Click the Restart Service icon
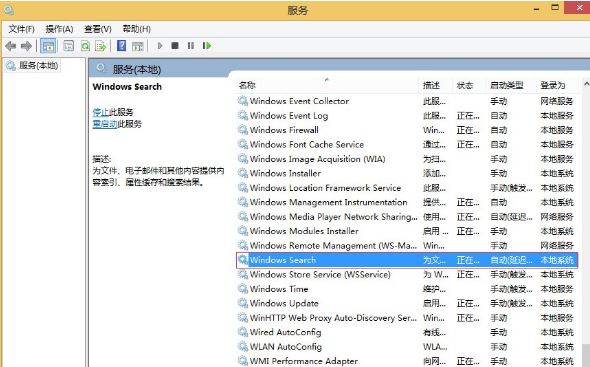The height and width of the screenshot is (367, 590). coord(207,46)
